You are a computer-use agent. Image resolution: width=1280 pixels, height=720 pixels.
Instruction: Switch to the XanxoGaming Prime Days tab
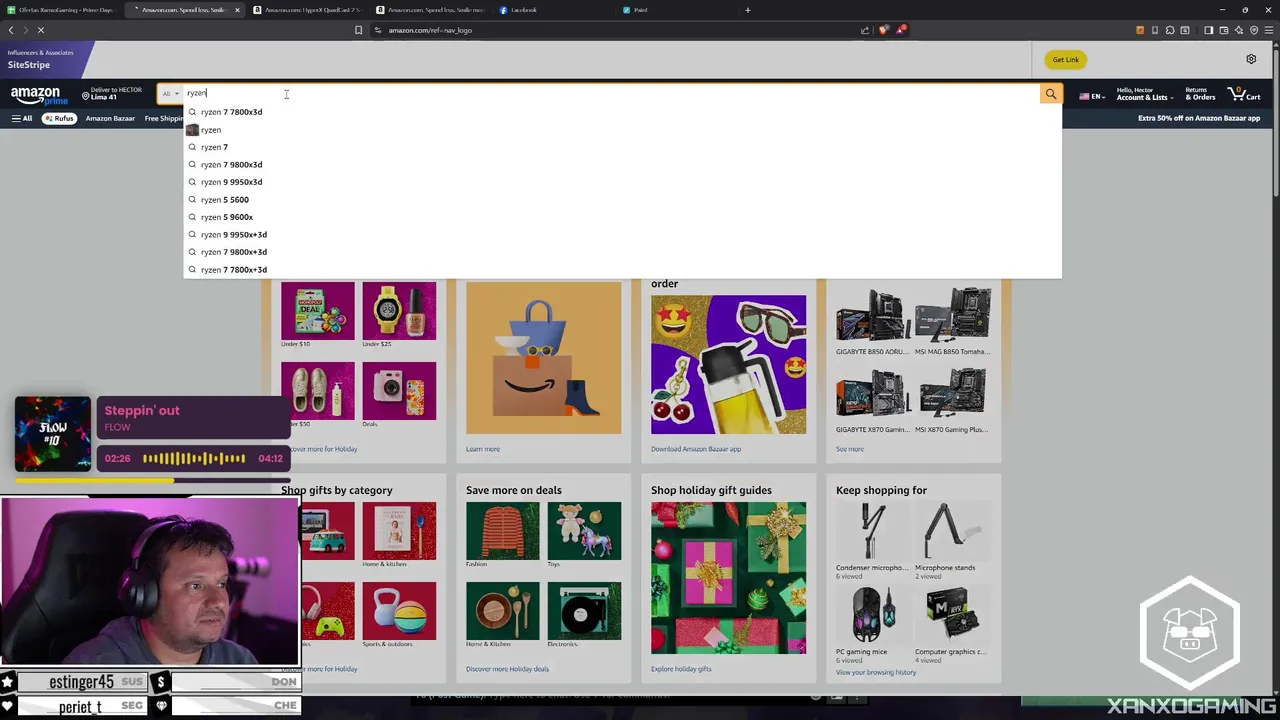pyautogui.click(x=60, y=10)
